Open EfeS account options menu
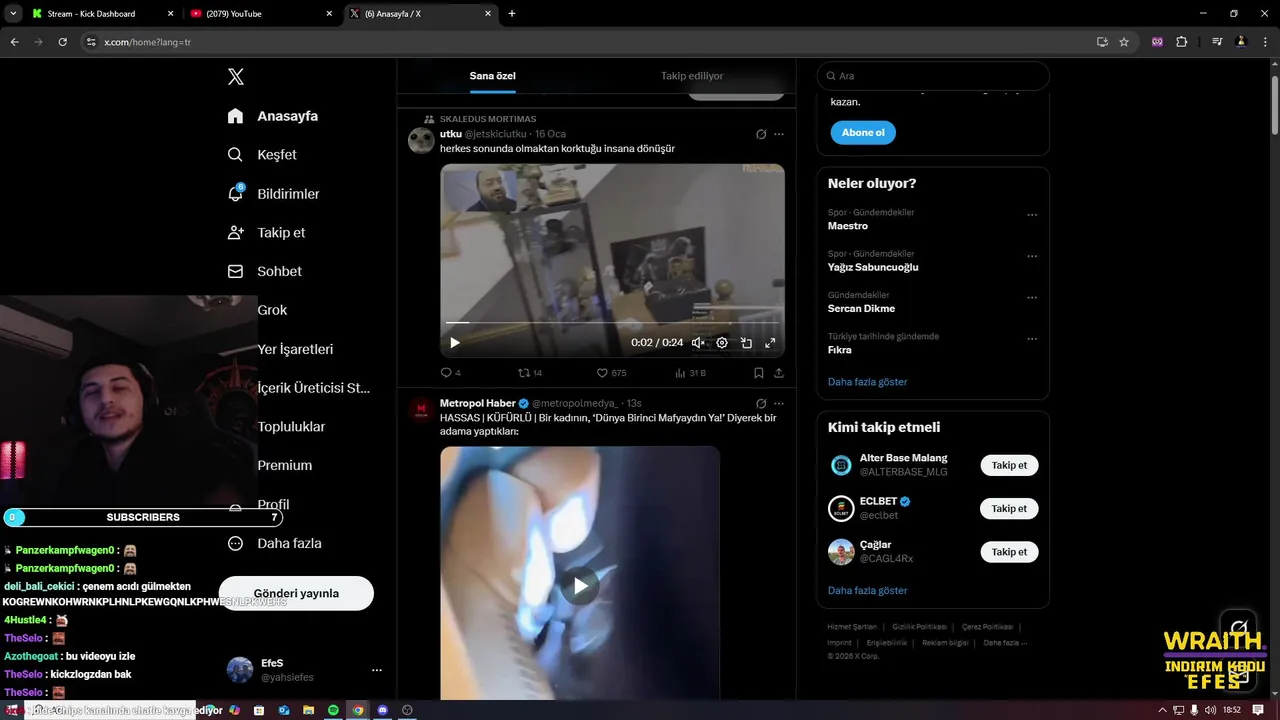The width and height of the screenshot is (1280, 720). (377, 670)
